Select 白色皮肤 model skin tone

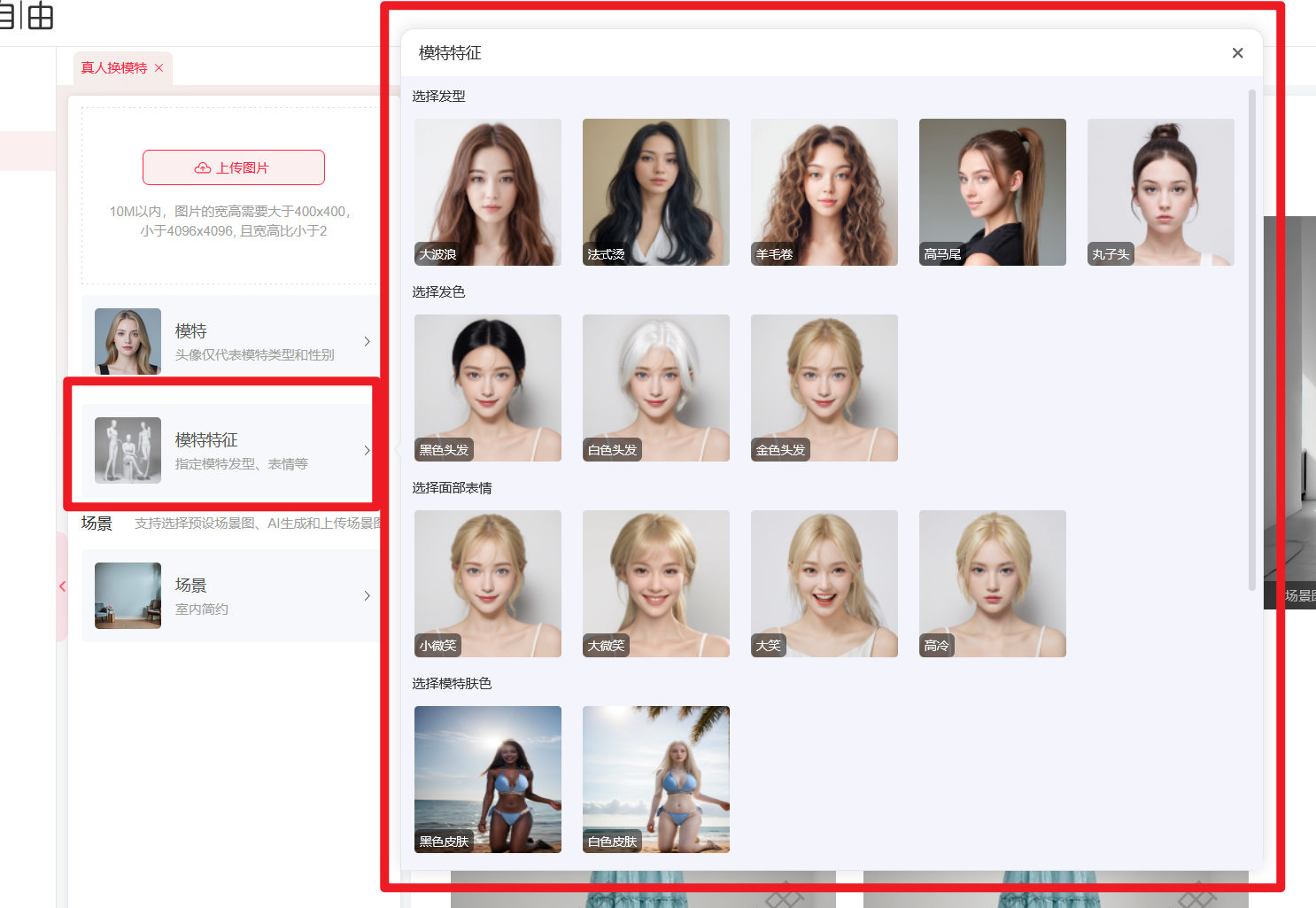point(656,780)
